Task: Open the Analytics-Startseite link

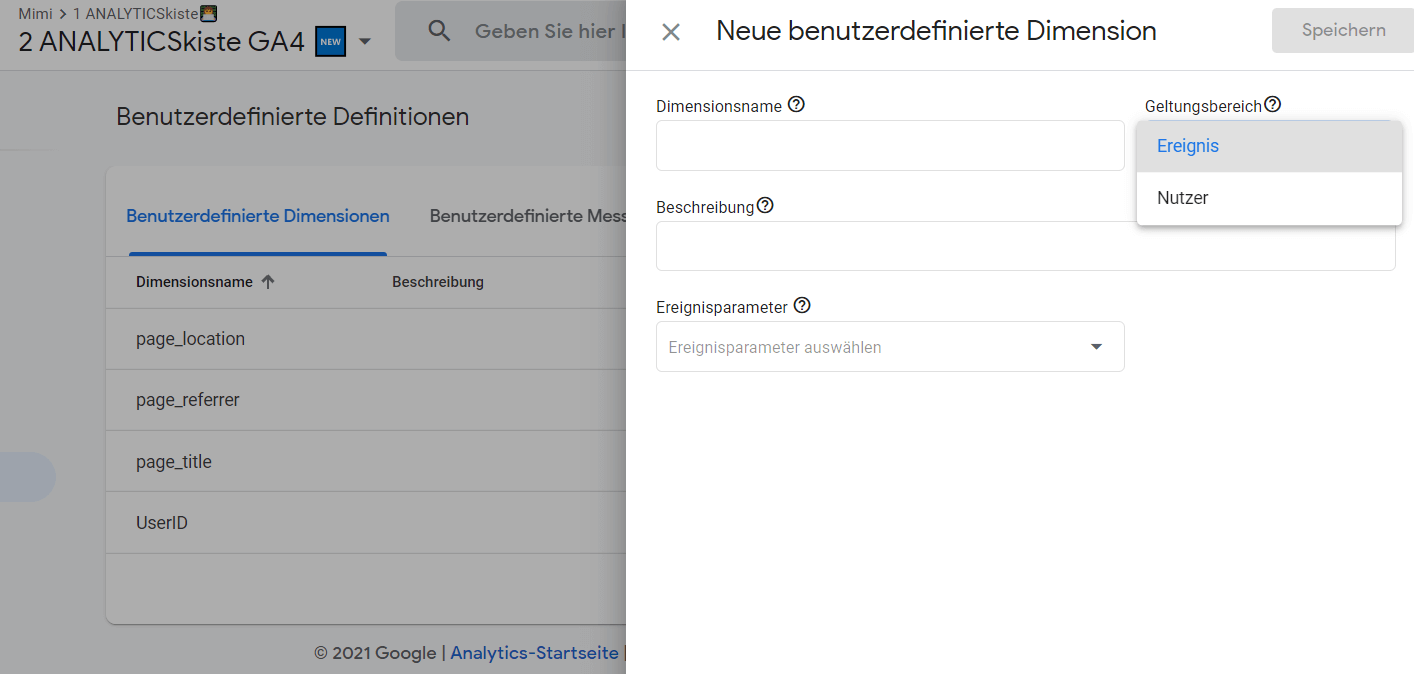Action: pyautogui.click(x=534, y=652)
